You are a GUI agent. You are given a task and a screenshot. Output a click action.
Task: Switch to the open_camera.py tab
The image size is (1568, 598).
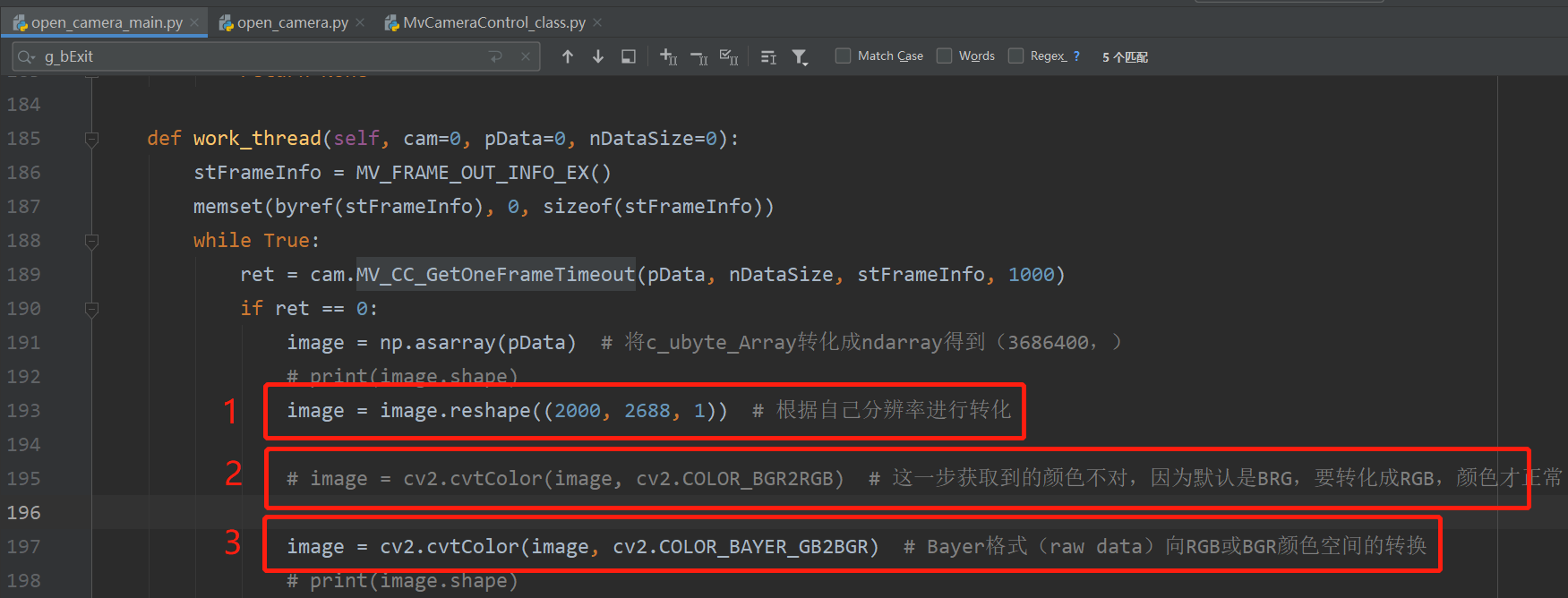coord(292,22)
